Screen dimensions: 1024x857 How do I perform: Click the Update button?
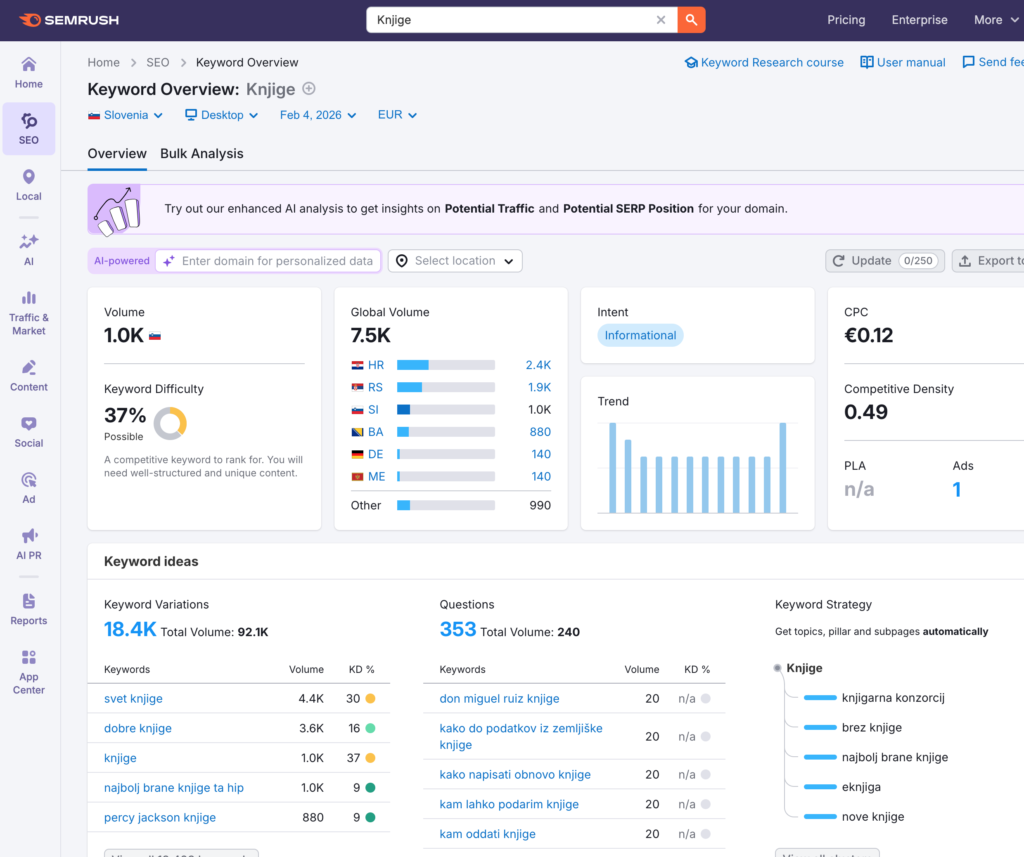point(885,261)
